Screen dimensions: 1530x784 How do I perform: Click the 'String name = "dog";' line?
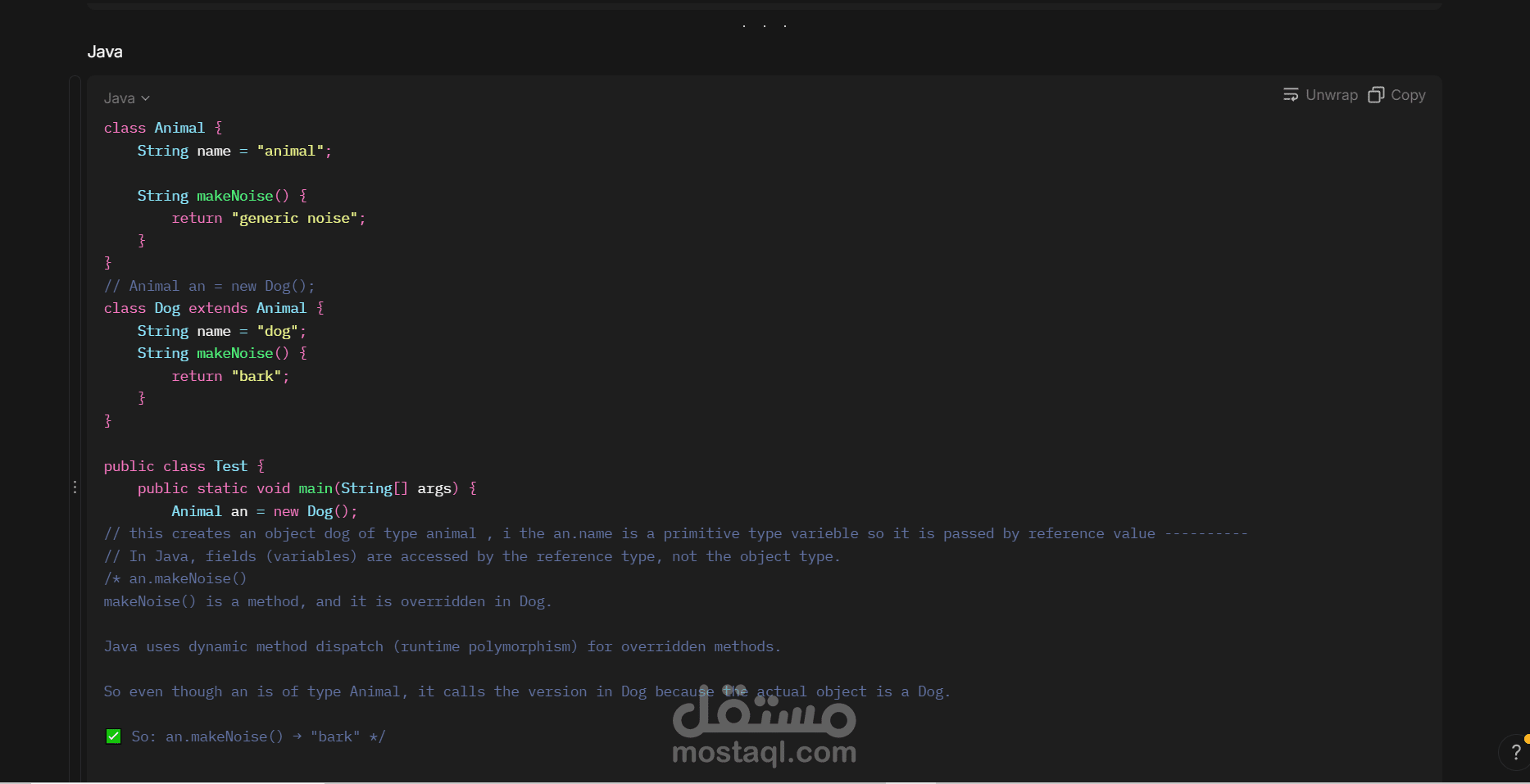(x=221, y=331)
